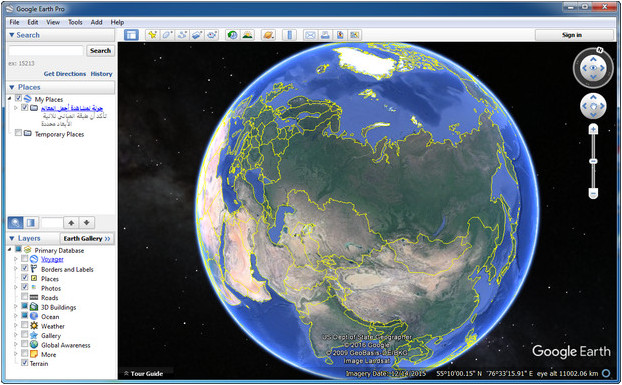Click the Email envelope icon
This screenshot has width=622, height=385.
coord(310,35)
